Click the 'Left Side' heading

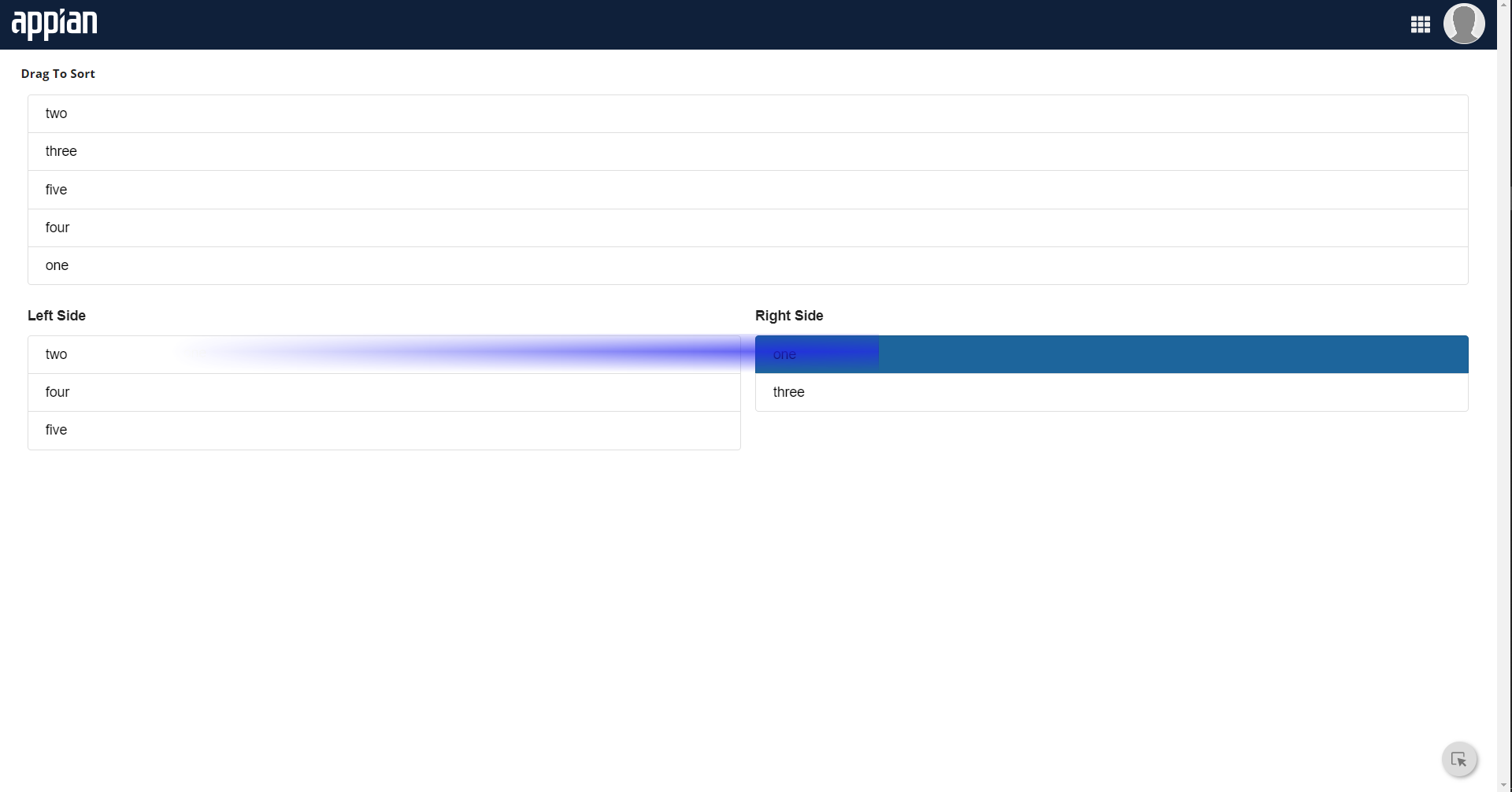(x=57, y=316)
